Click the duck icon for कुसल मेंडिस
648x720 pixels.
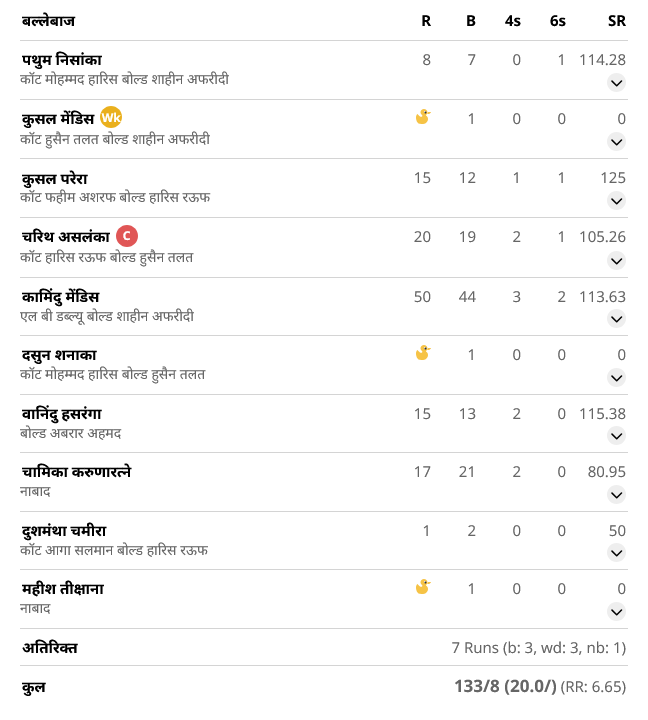423,117
